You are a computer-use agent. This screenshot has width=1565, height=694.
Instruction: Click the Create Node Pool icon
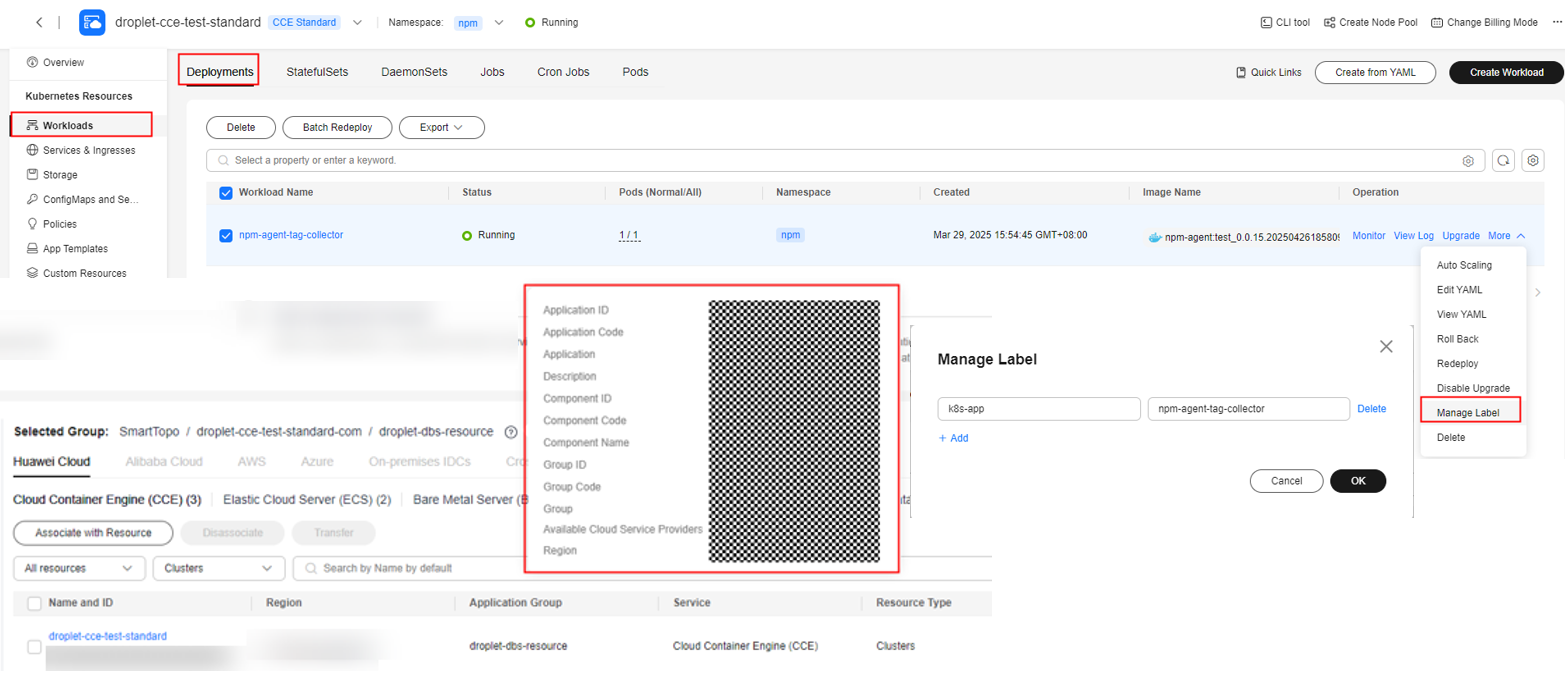[x=1330, y=22]
